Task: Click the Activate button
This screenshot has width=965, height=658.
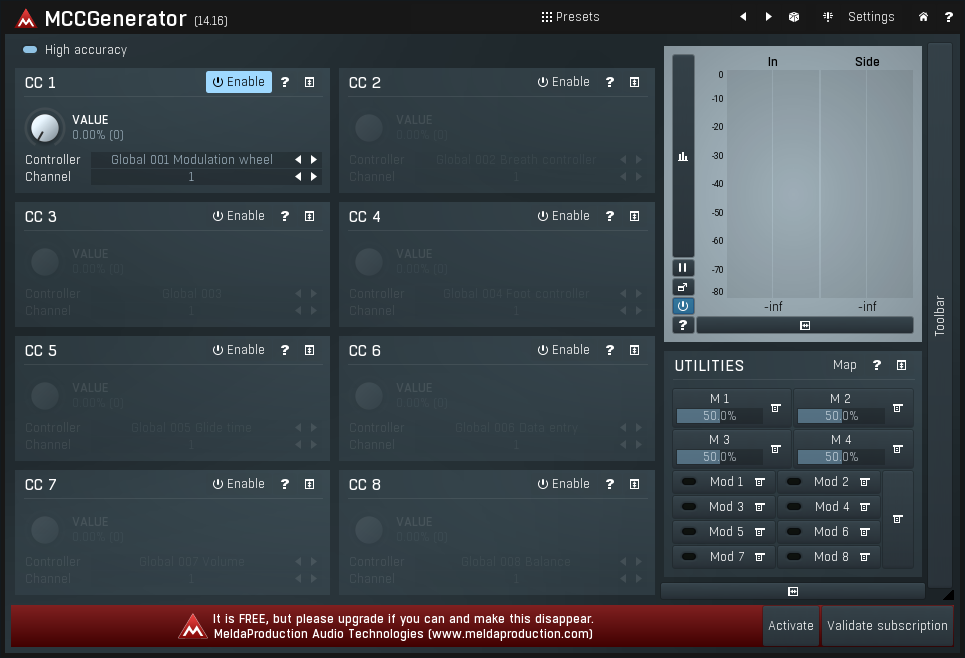Action: click(x=790, y=626)
